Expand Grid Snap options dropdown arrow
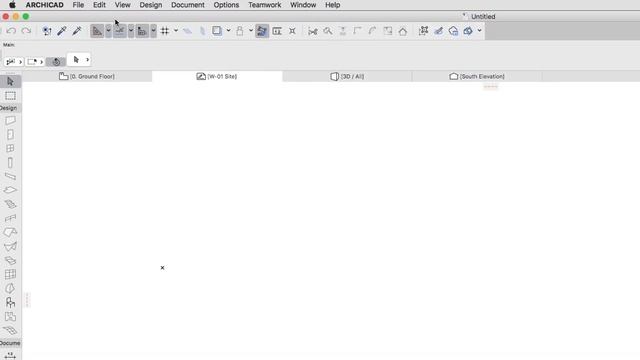The width and height of the screenshot is (640, 360). point(176,31)
